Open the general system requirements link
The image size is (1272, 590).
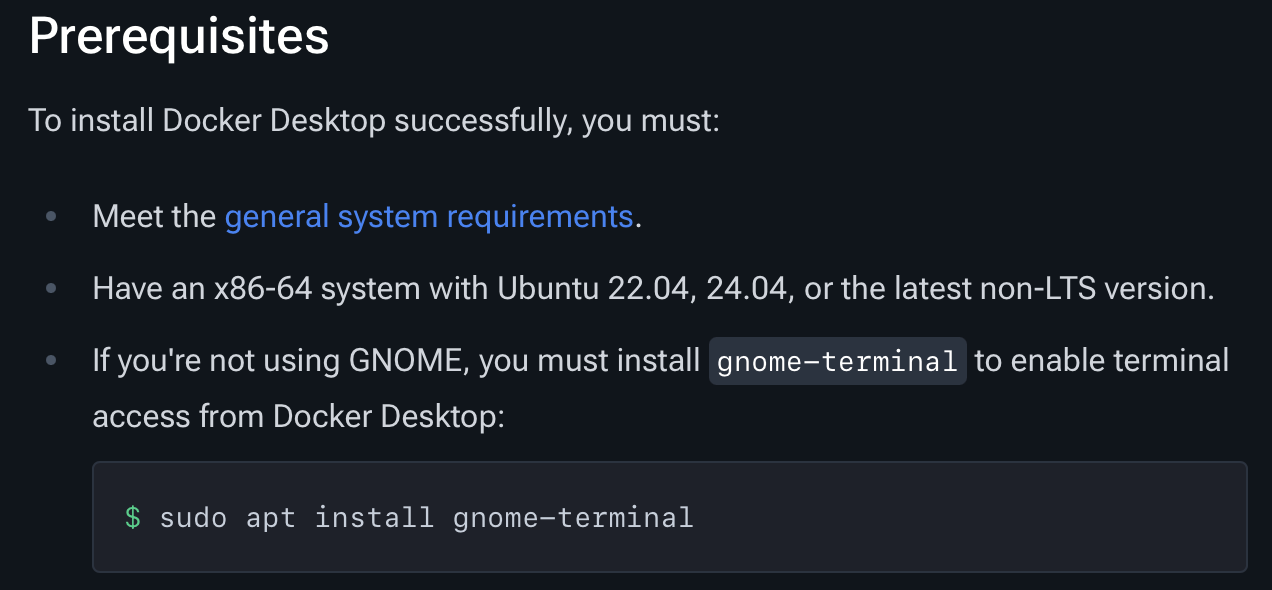[429, 216]
